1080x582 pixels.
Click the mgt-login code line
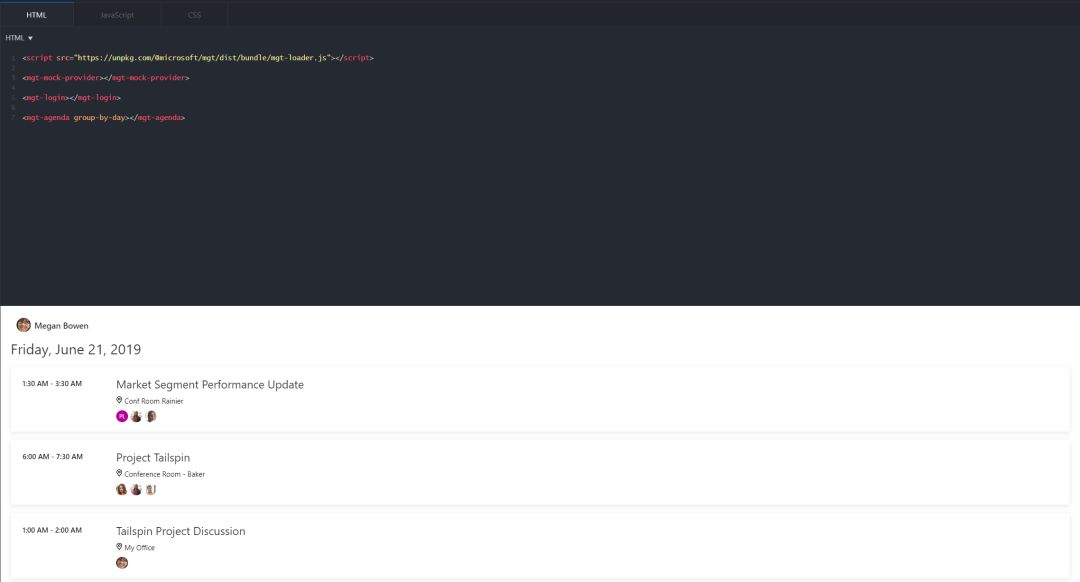point(71,98)
